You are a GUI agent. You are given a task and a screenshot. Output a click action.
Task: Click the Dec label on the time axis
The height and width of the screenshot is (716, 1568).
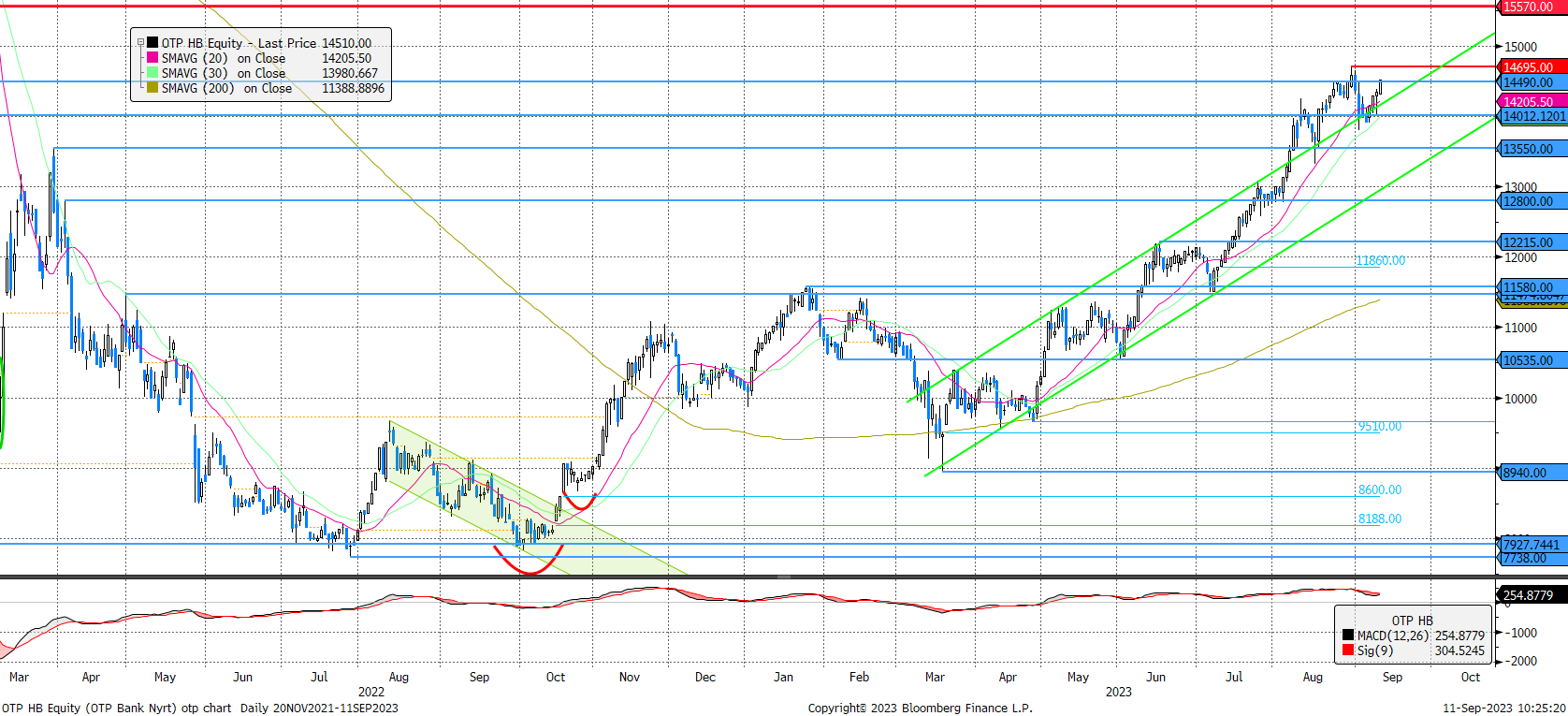click(704, 677)
